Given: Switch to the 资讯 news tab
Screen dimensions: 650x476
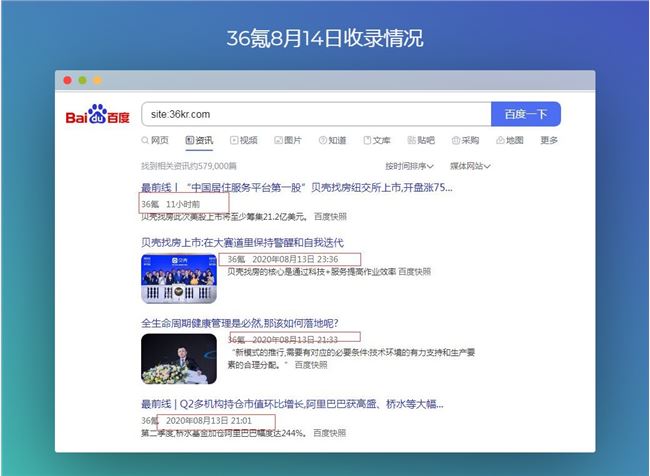Looking at the screenshot, I should [x=199, y=140].
